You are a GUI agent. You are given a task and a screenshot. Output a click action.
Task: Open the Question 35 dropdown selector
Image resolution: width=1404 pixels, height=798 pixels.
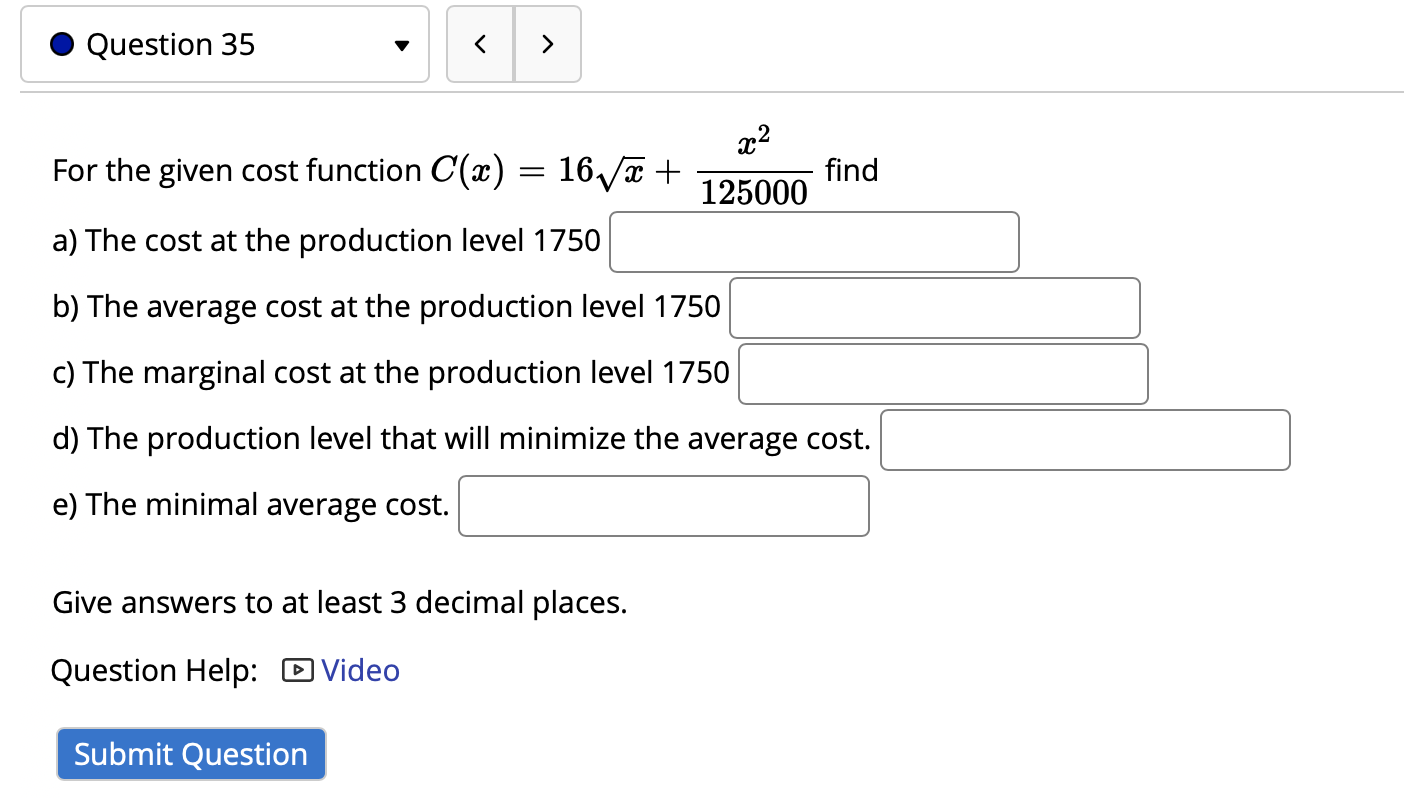(x=225, y=44)
